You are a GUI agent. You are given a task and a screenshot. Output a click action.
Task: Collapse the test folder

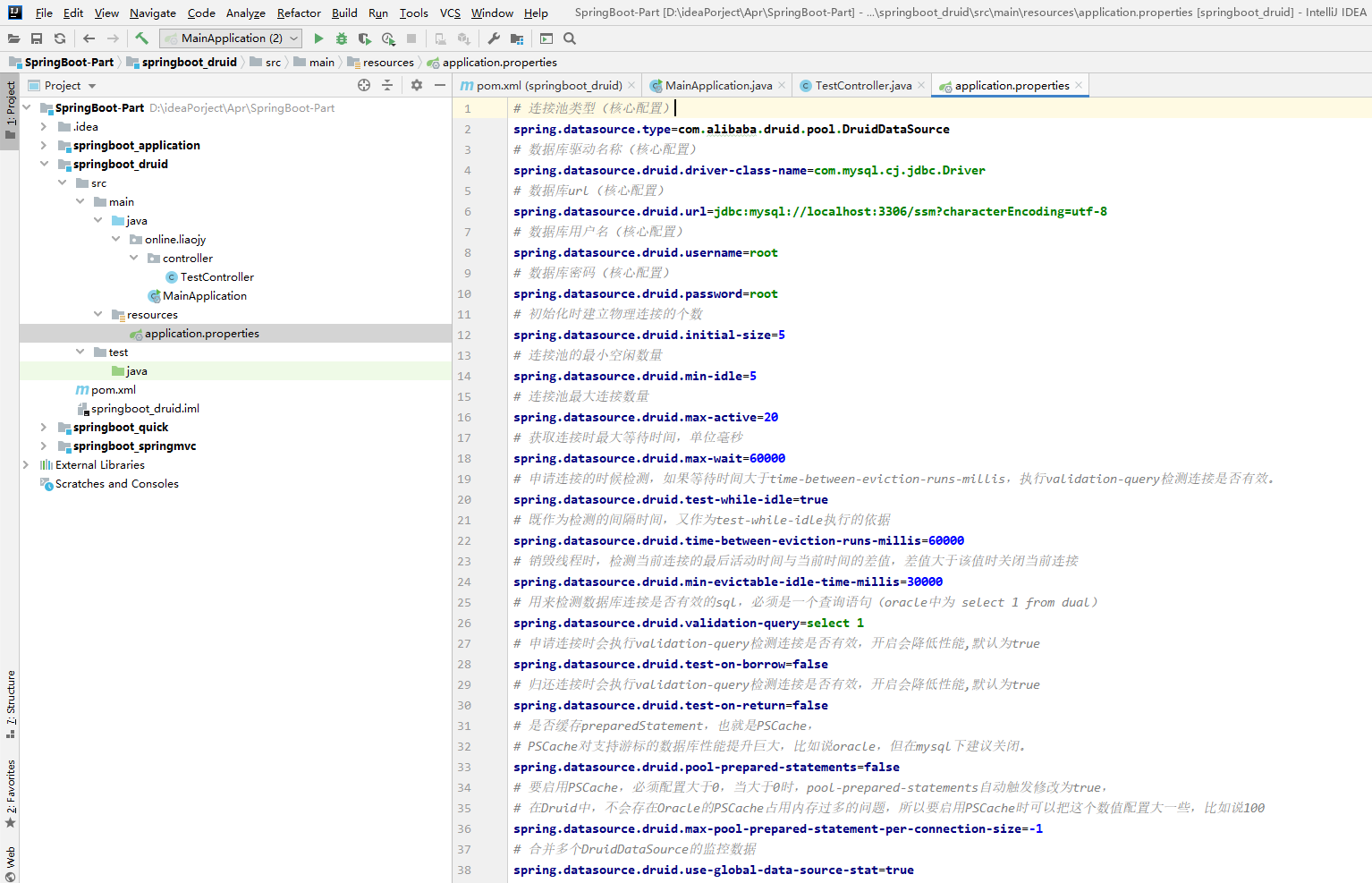[80, 352]
